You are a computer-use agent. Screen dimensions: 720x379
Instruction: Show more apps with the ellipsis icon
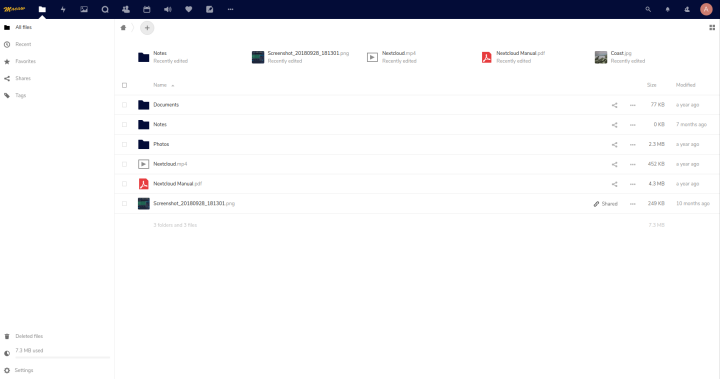(x=231, y=9)
